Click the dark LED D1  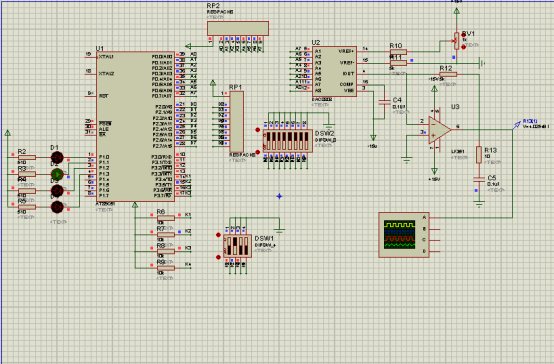pos(57,158)
